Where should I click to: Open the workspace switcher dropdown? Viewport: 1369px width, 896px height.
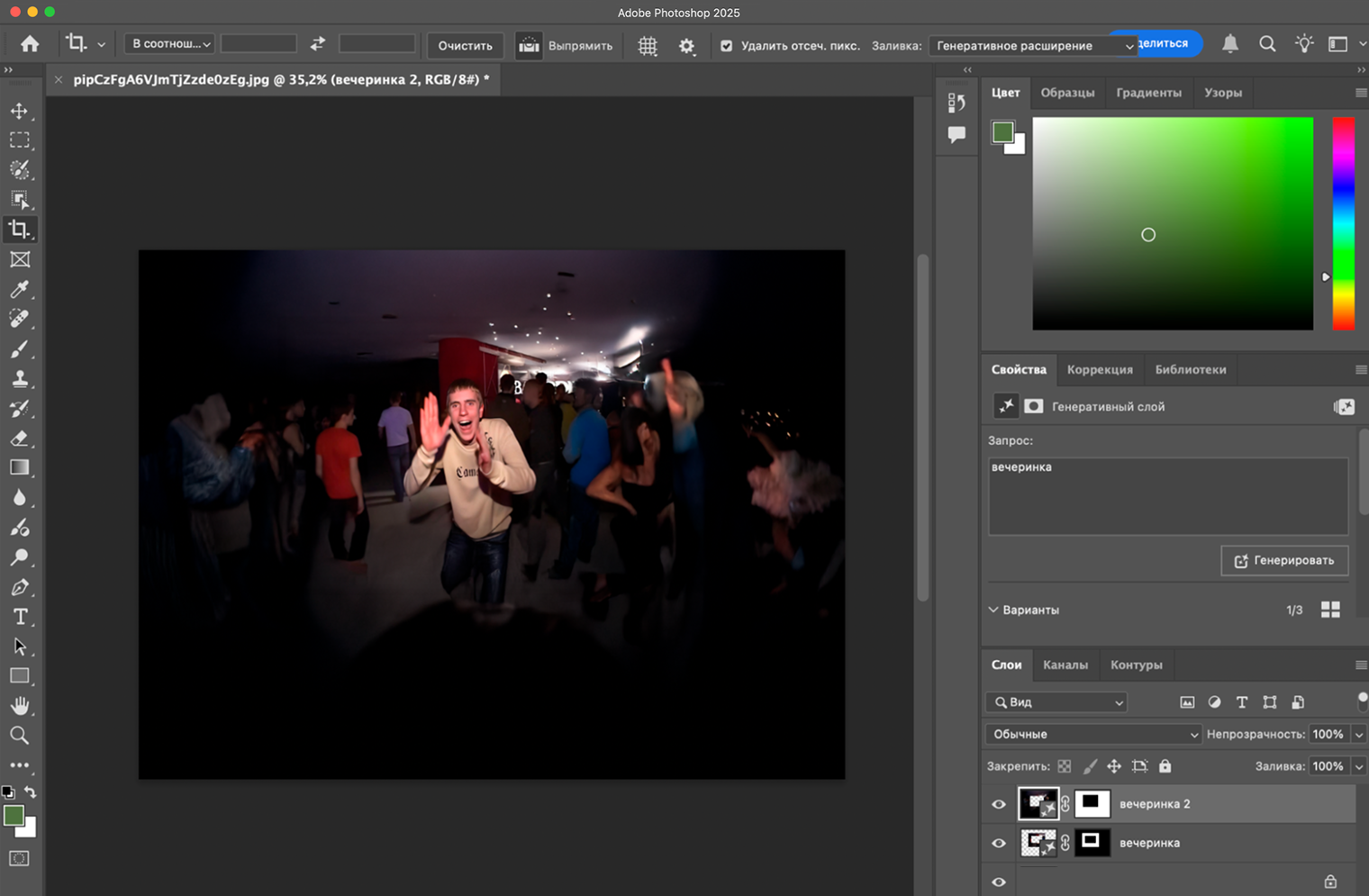1344,43
